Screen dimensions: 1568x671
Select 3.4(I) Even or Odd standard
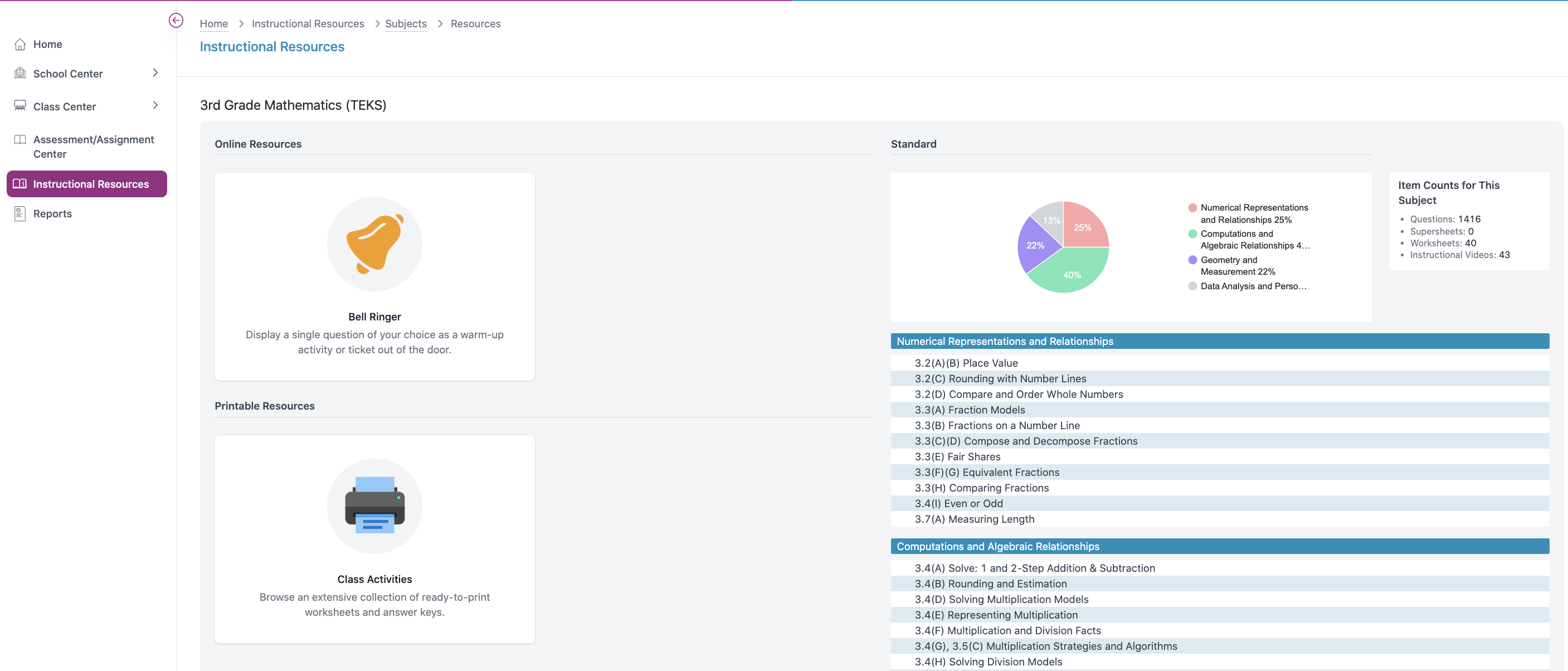(x=1219, y=504)
